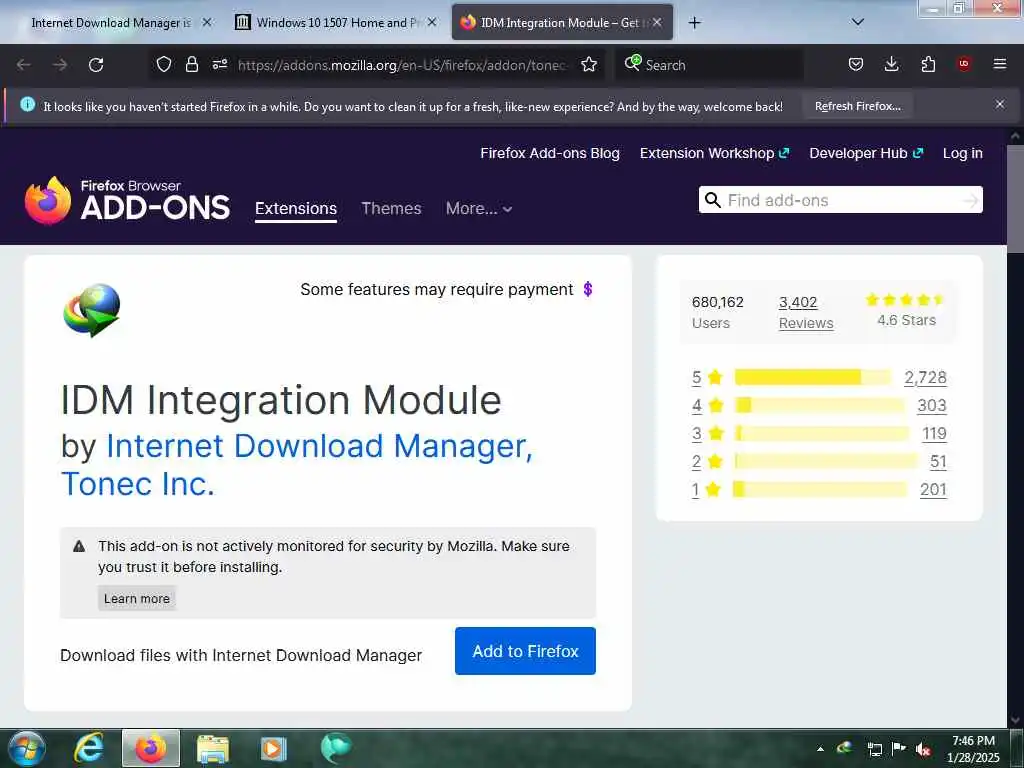Submit add-on search arrow button
This screenshot has height=768, width=1024.
(x=971, y=200)
